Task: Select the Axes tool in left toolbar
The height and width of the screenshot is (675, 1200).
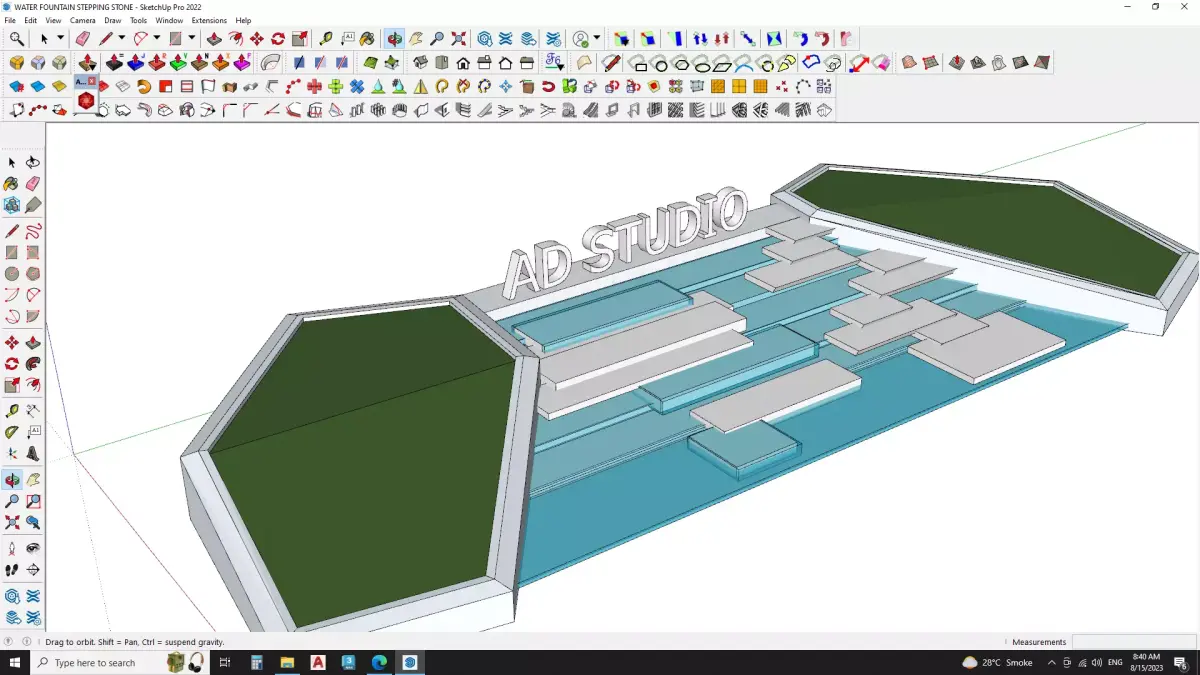Action: [x=12, y=453]
